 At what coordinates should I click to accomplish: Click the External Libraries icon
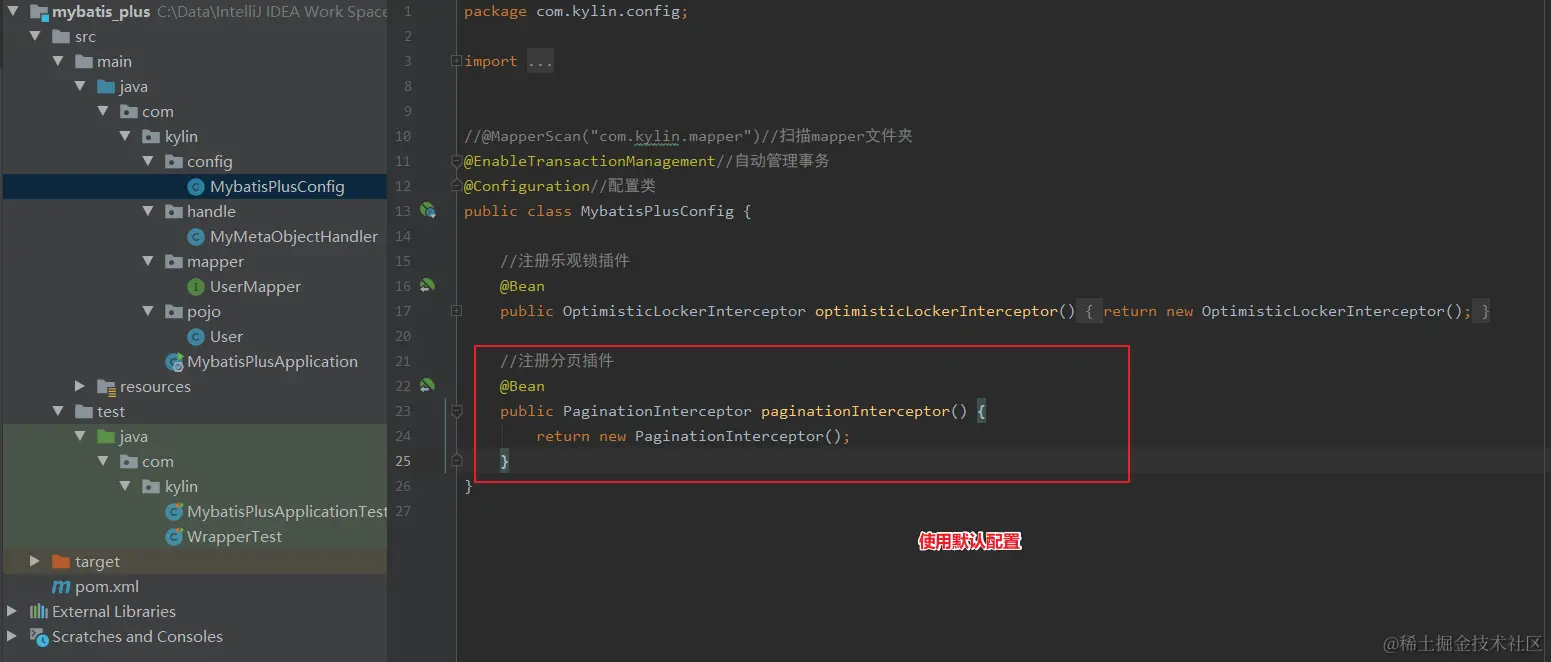(39, 612)
